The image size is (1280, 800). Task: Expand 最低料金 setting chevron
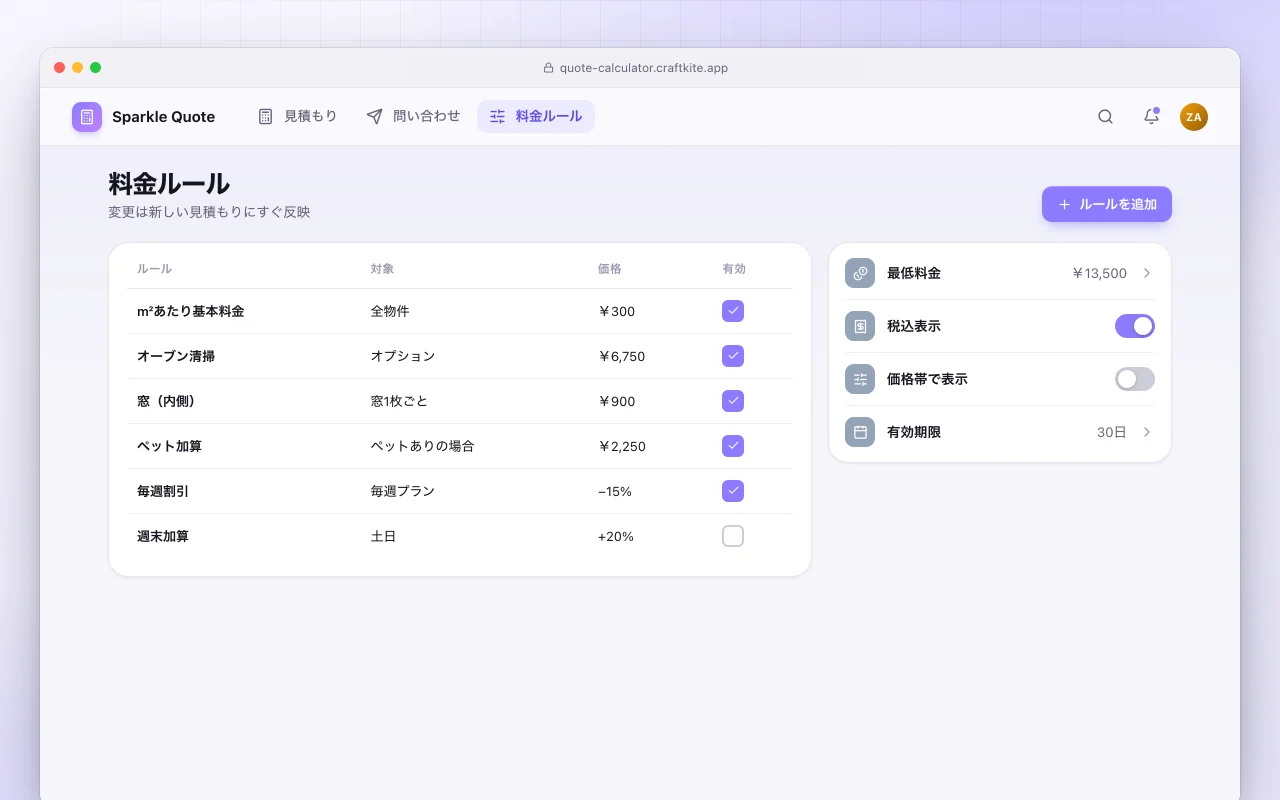pos(1147,273)
